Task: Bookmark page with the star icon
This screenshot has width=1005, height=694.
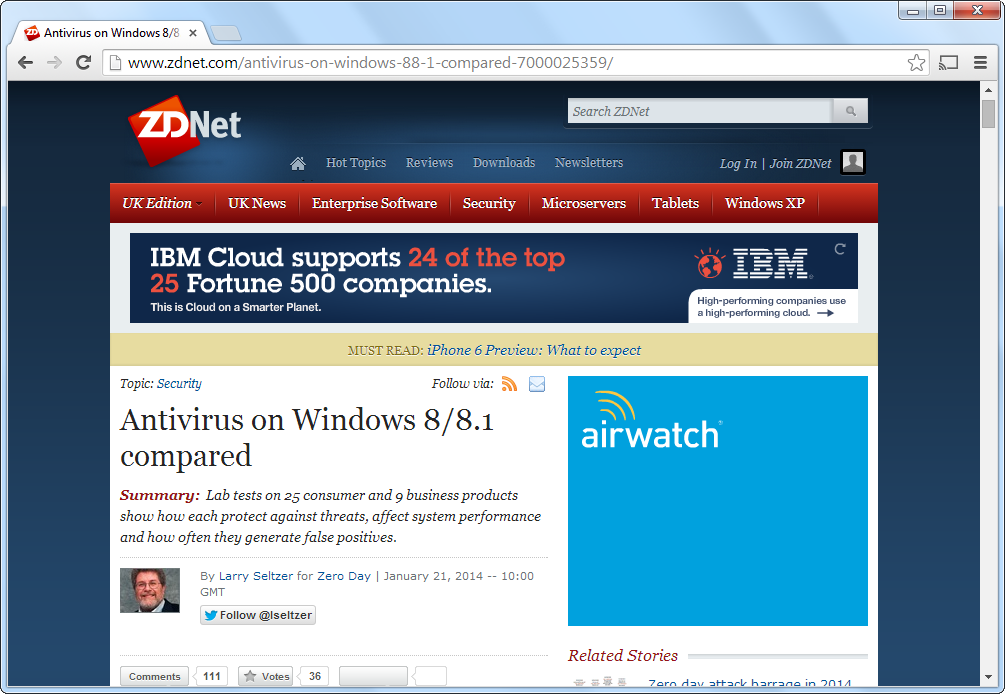Action: point(916,63)
